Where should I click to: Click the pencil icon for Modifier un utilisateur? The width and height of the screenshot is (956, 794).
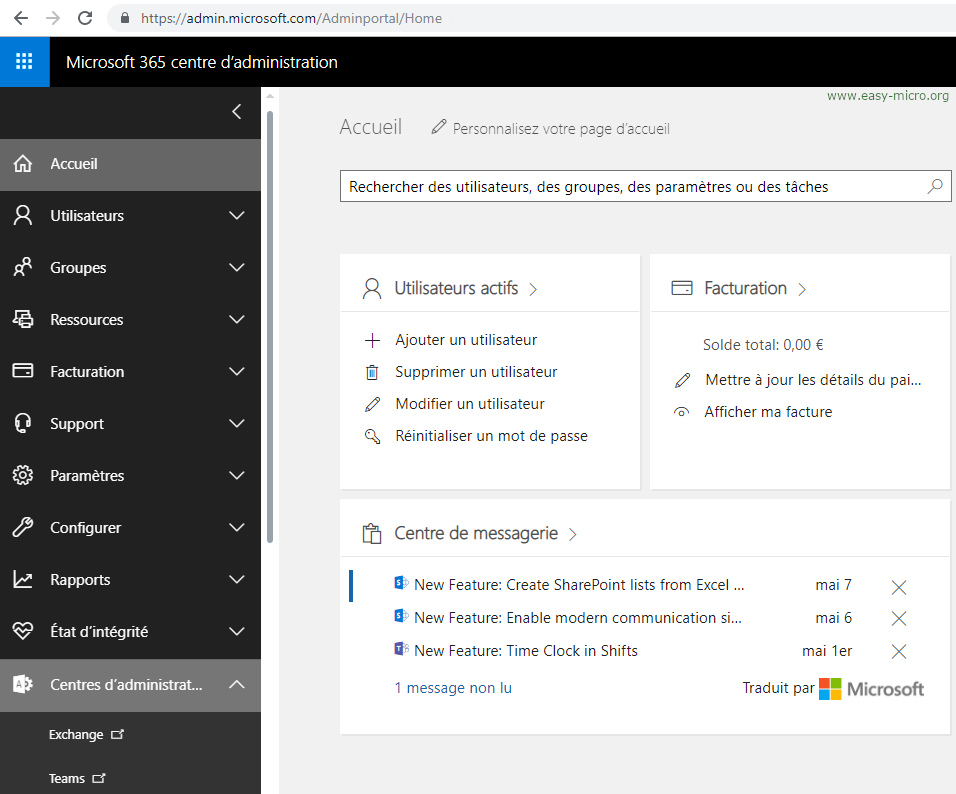(372, 404)
